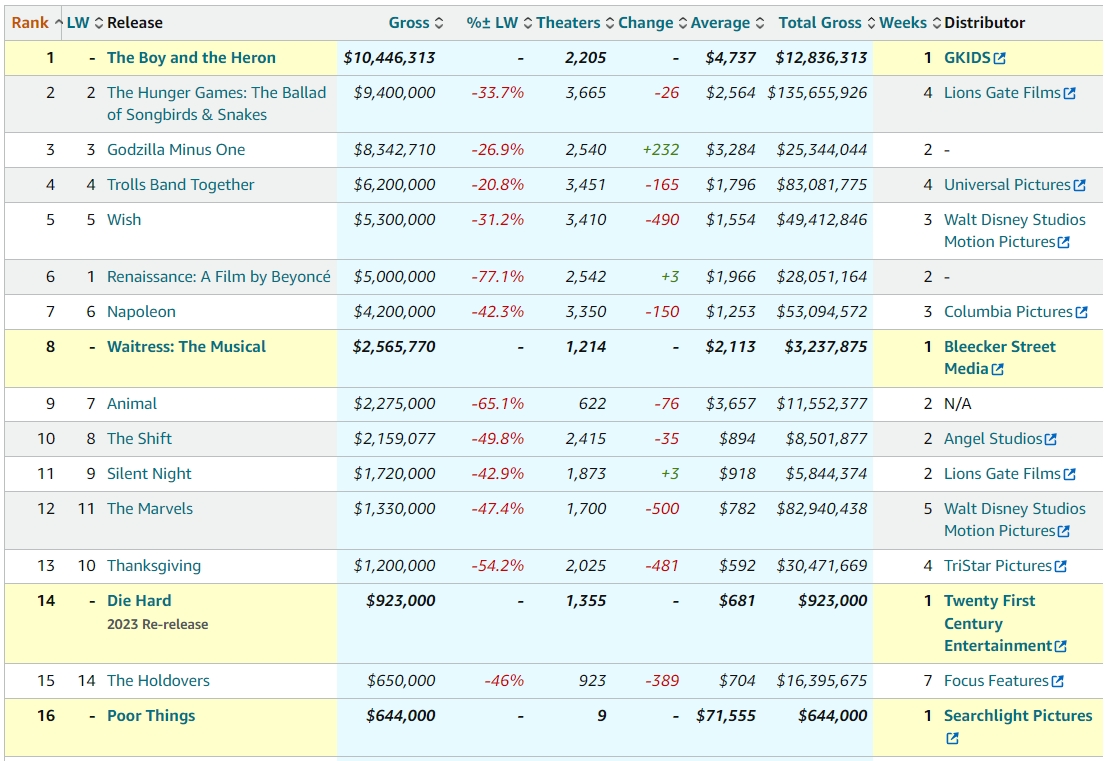Click external link icon beside Columbia Pictures
The height and width of the screenshot is (761, 1110).
1082,313
